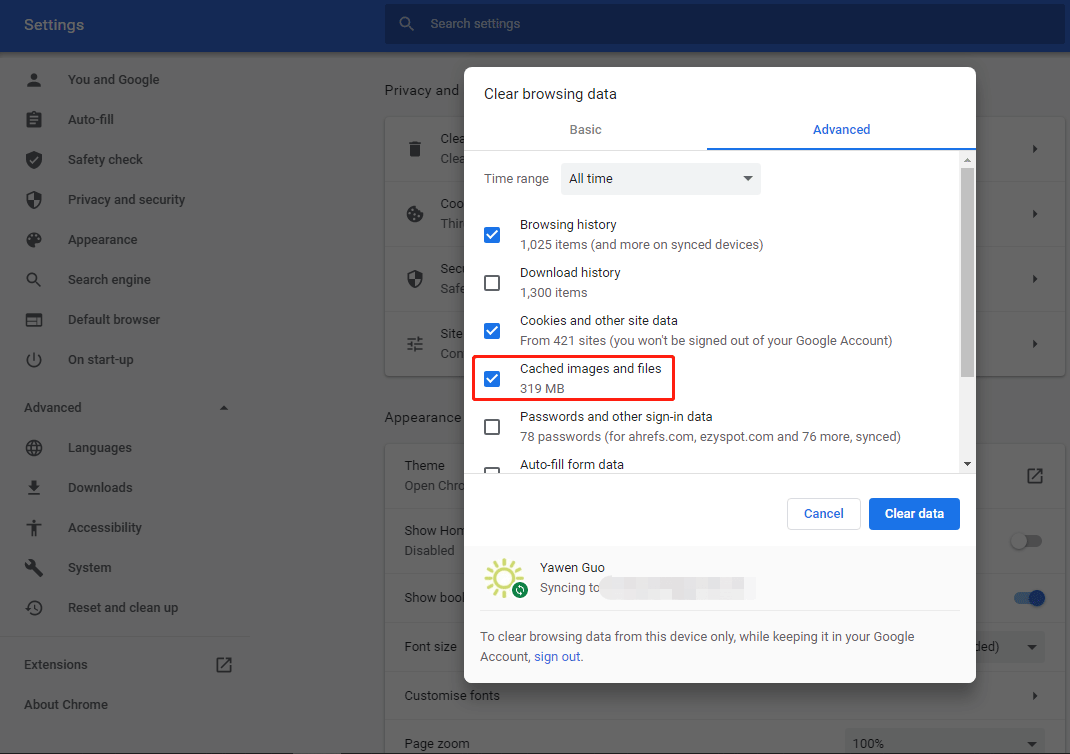Expand the Site settings row arrow
Viewport: 1070px width, 754px height.
point(1035,343)
